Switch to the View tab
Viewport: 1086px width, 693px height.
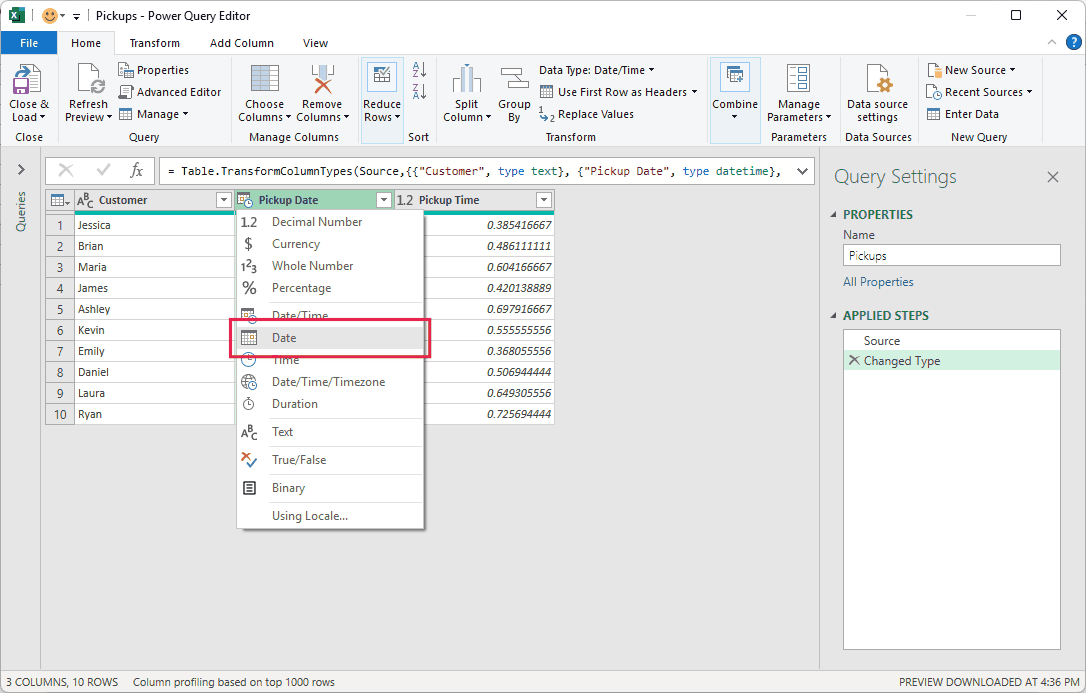pos(315,43)
